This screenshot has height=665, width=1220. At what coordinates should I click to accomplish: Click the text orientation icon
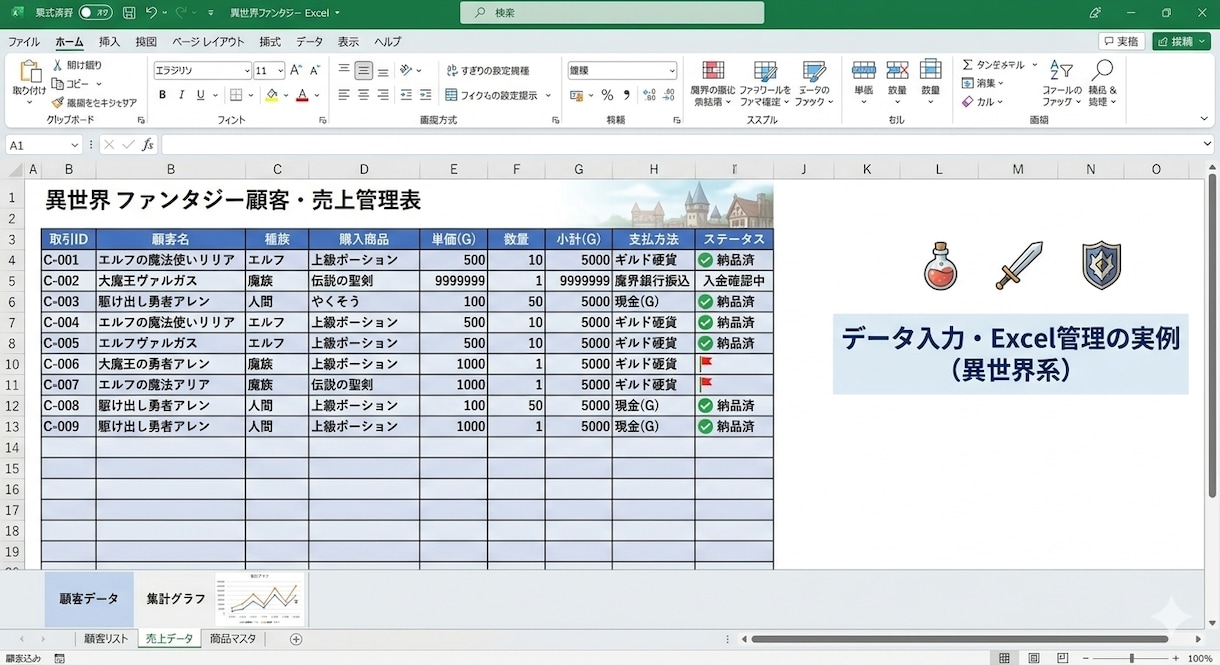(407, 71)
